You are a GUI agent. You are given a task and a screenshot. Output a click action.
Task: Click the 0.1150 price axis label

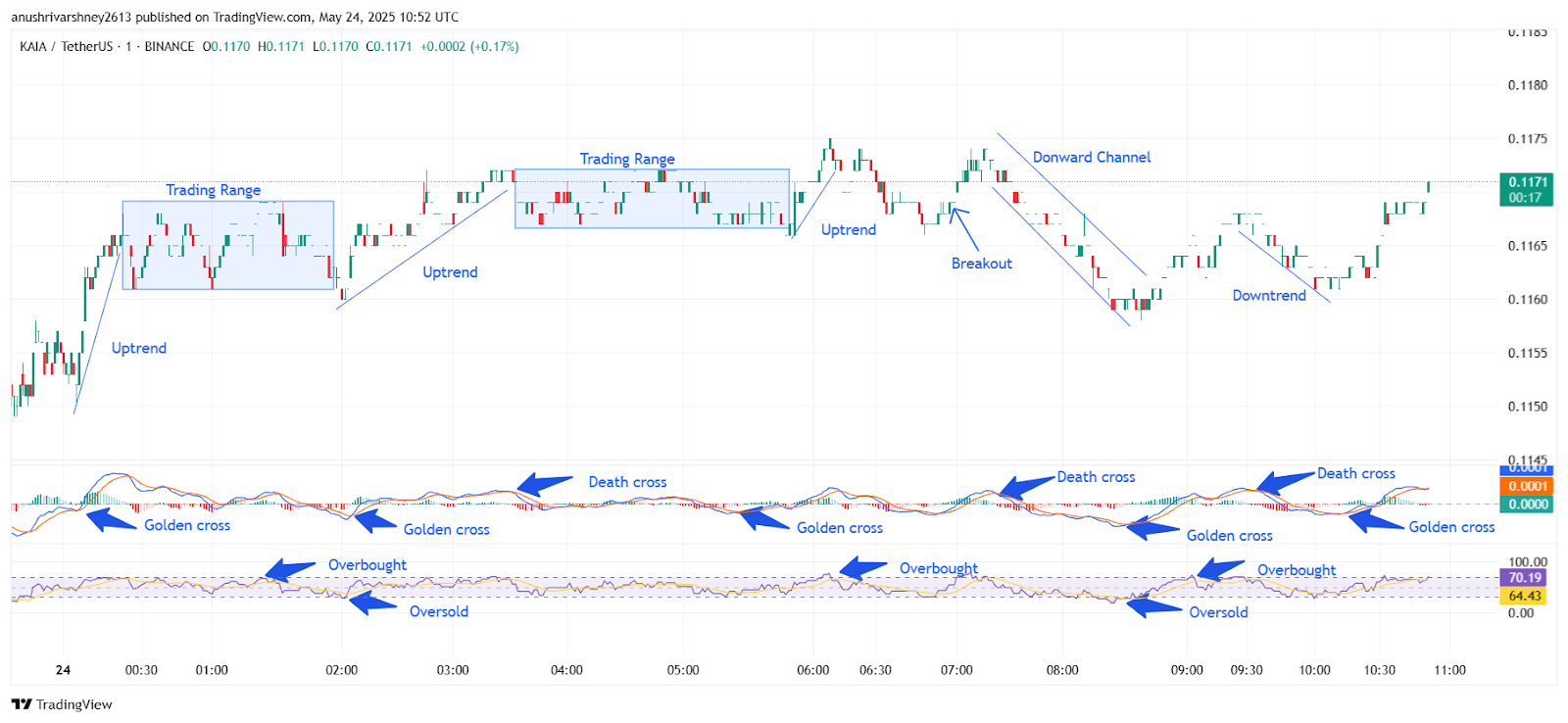[1527, 406]
